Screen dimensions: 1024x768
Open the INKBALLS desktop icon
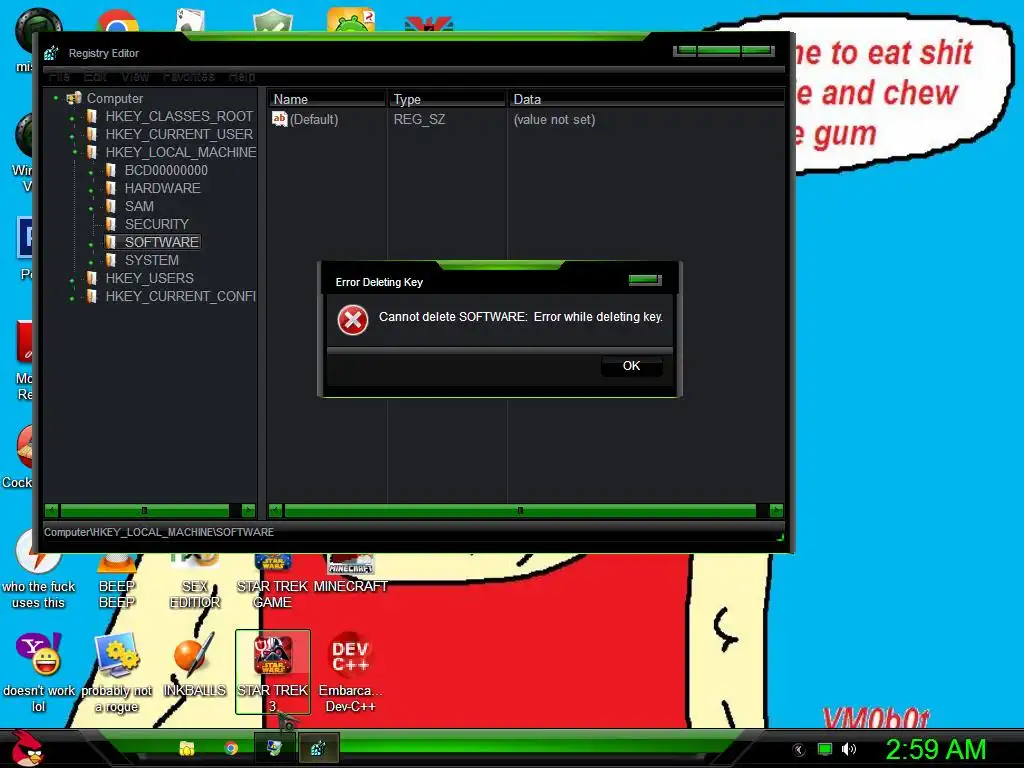[x=195, y=665]
